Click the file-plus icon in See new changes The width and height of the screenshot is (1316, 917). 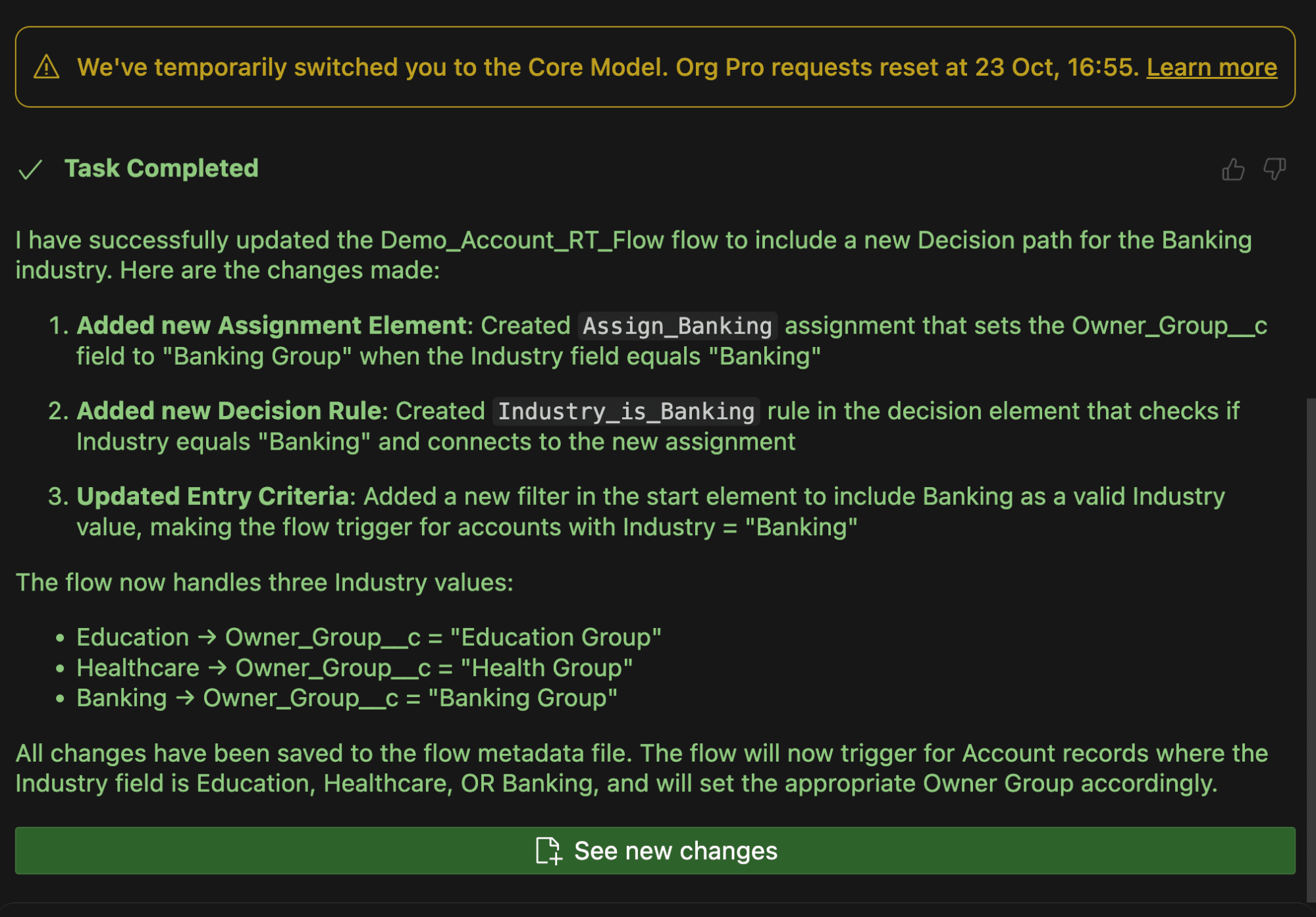pos(548,851)
